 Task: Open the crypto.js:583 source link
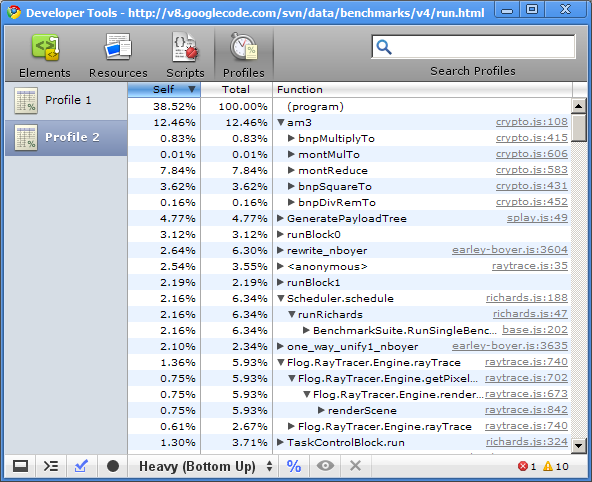[532, 170]
